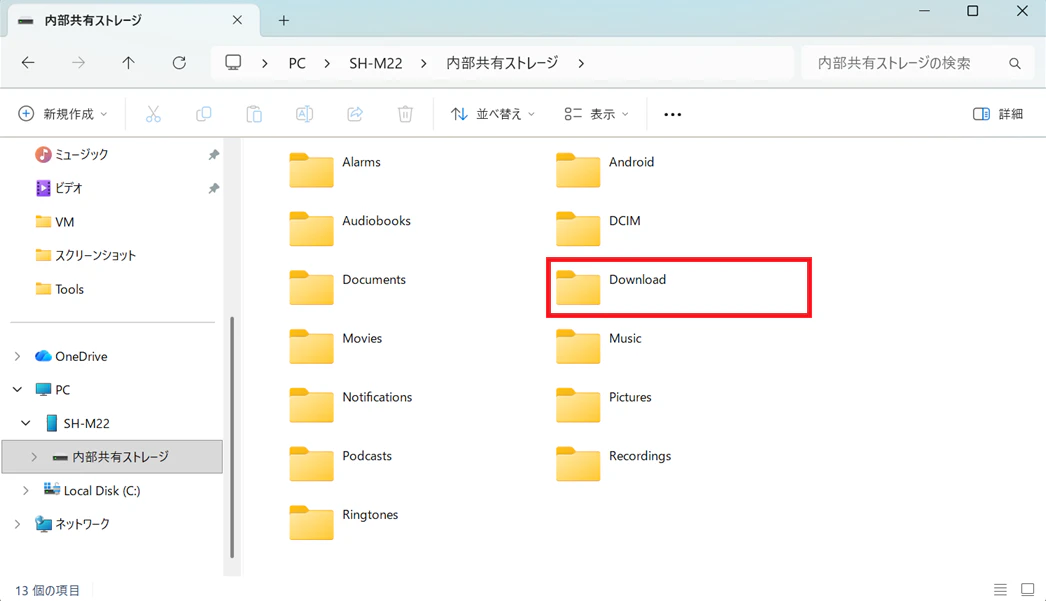Select the Recordings folder

[x=614, y=463]
